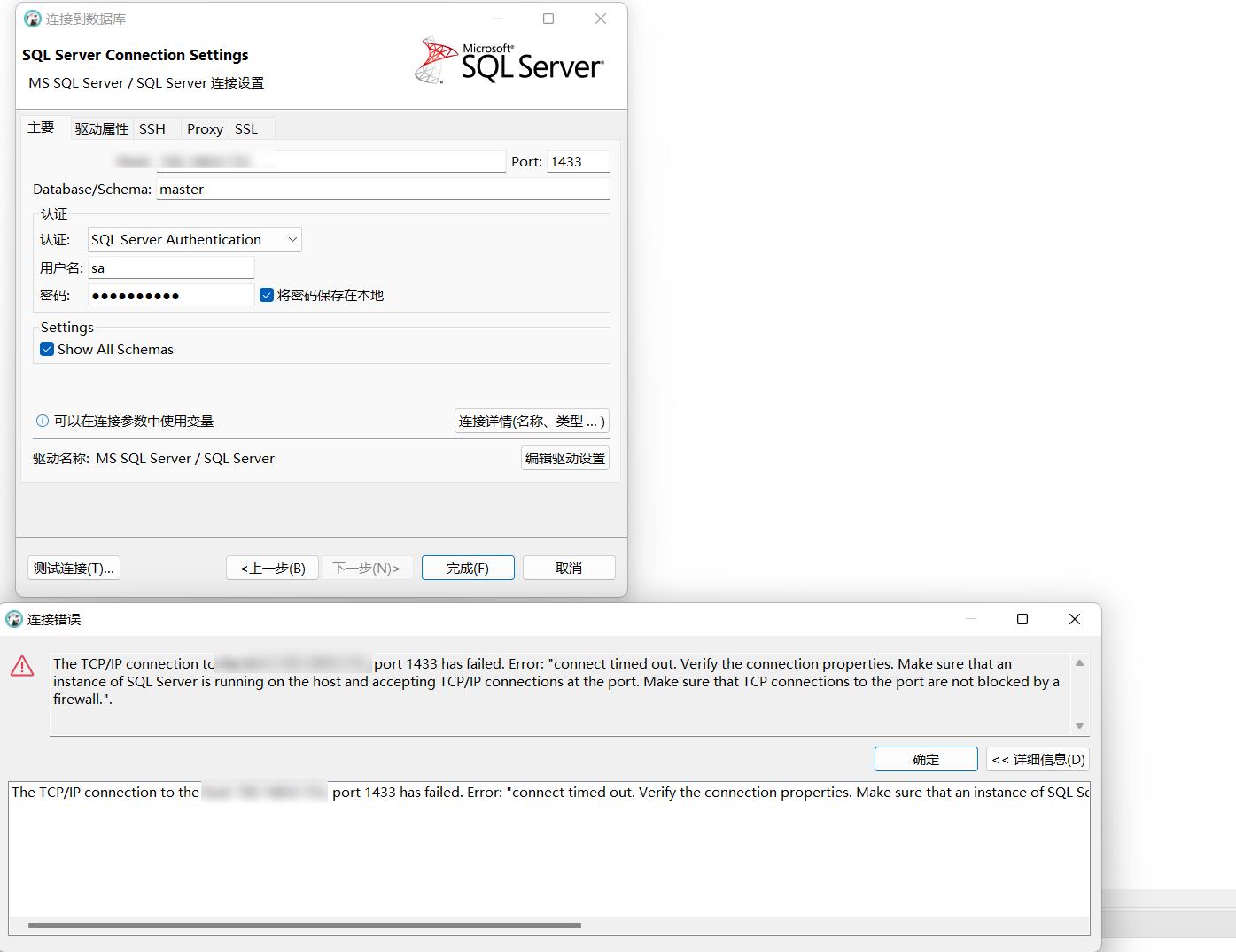Switch to the SSH tab

154,128
